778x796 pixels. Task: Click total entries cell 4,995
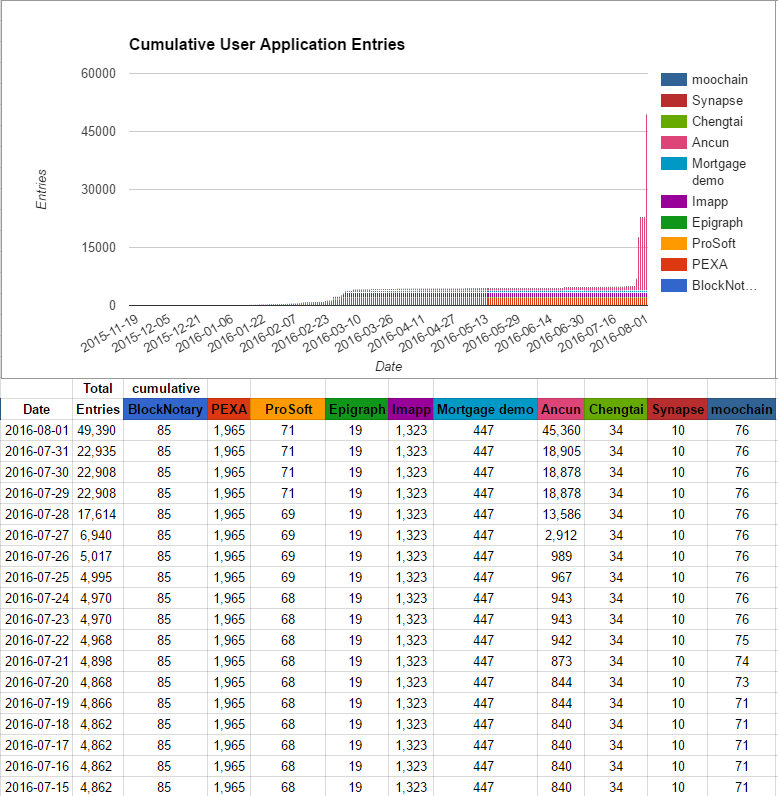click(x=98, y=577)
